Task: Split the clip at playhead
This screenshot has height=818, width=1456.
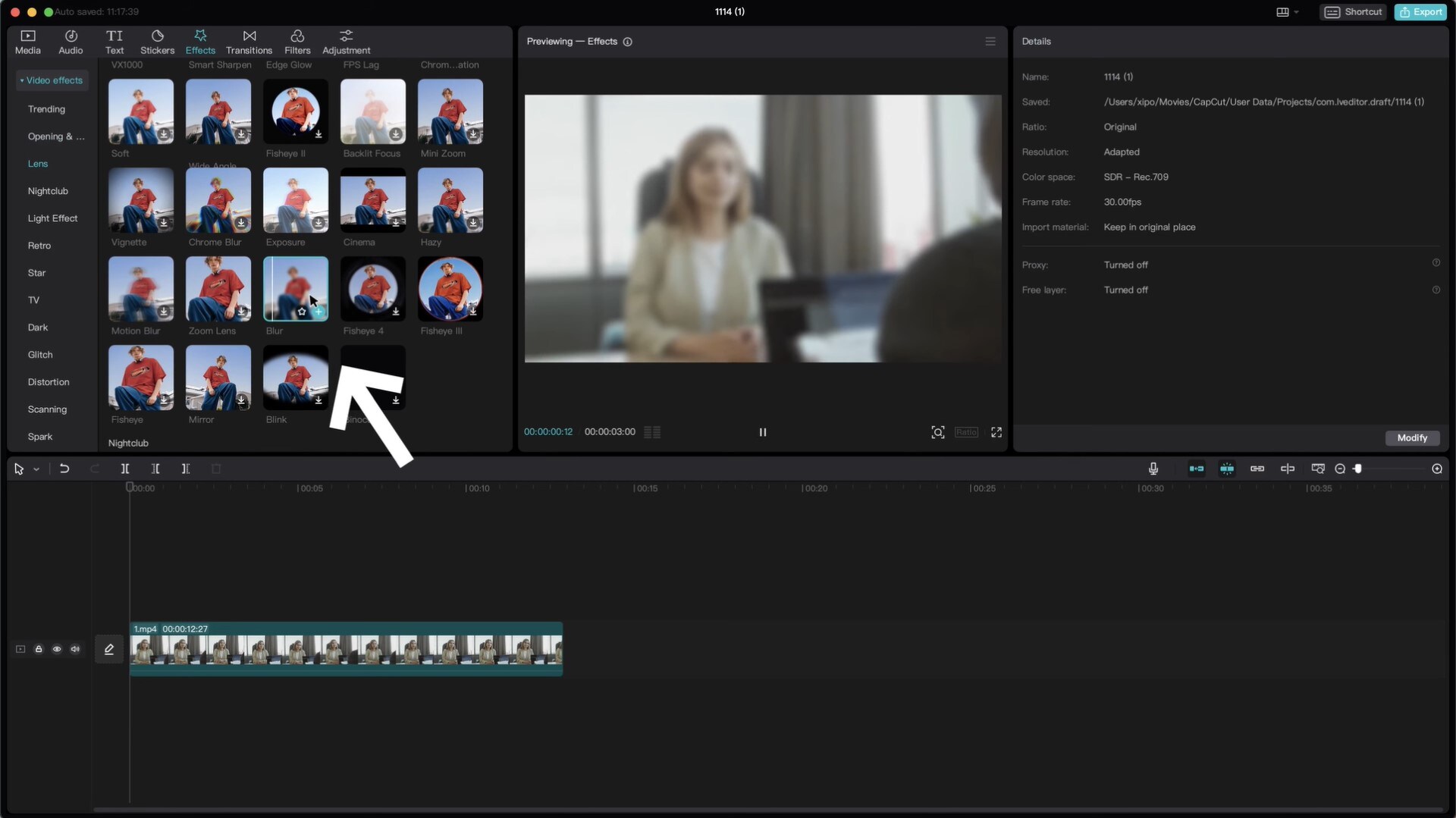Action: (125, 469)
